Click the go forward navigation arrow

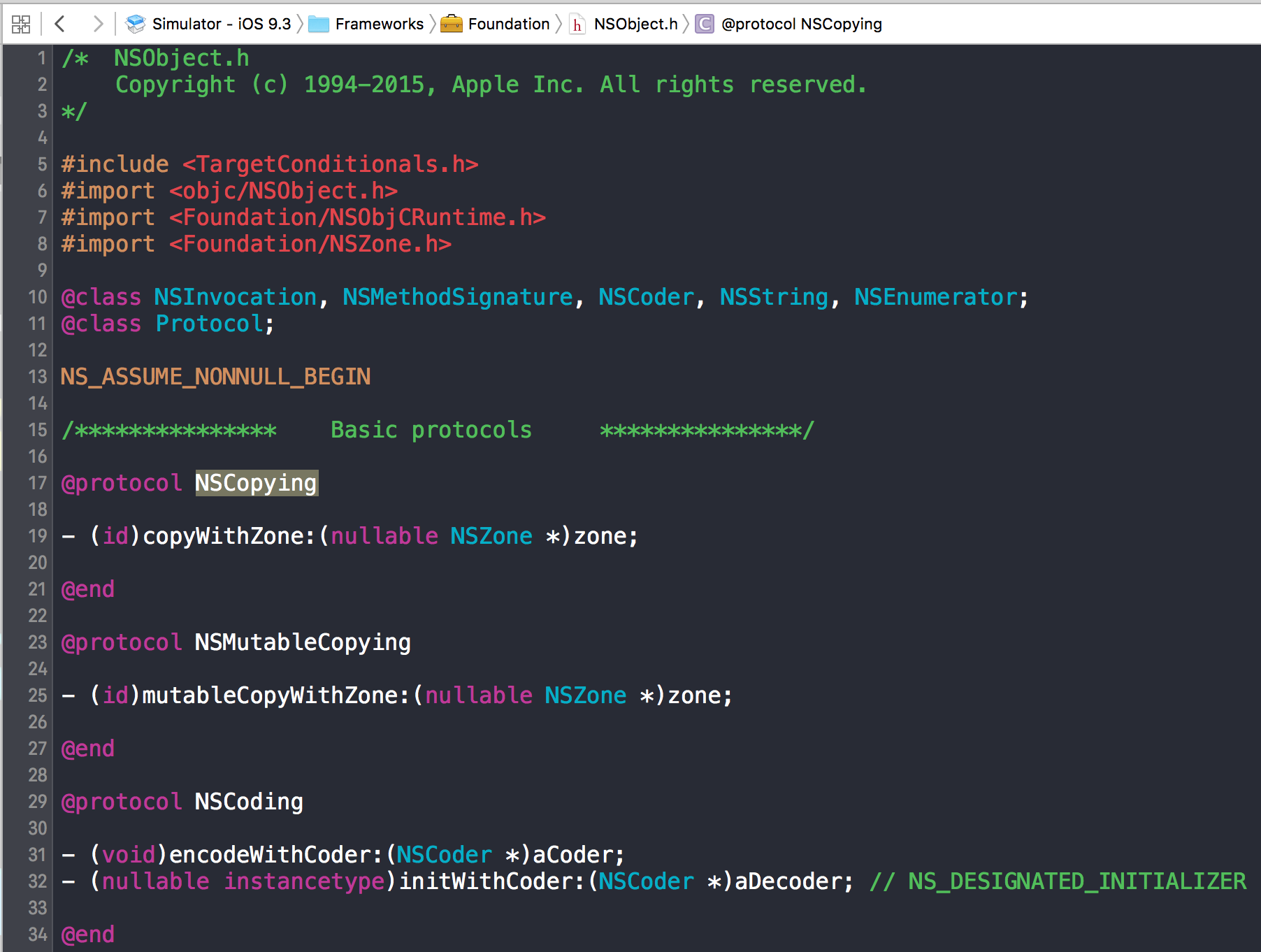tap(99, 23)
